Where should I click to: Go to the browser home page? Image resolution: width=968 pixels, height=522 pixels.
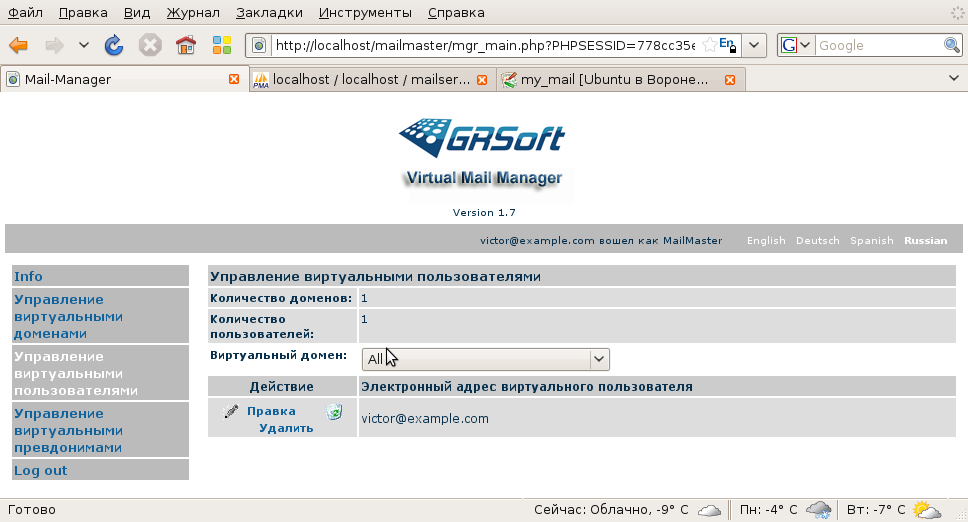(186, 45)
